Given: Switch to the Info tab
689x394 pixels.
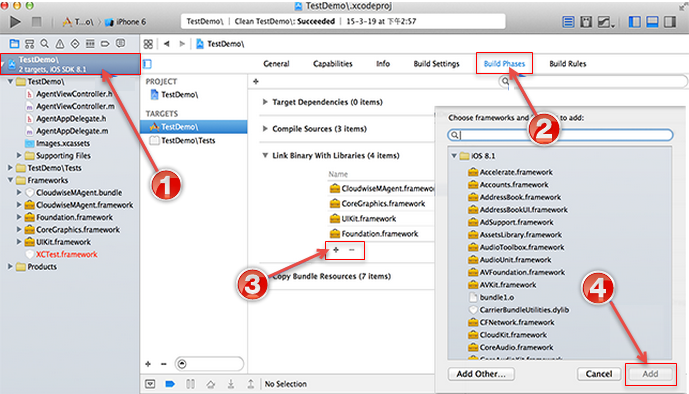Looking at the screenshot, I should point(383,64).
